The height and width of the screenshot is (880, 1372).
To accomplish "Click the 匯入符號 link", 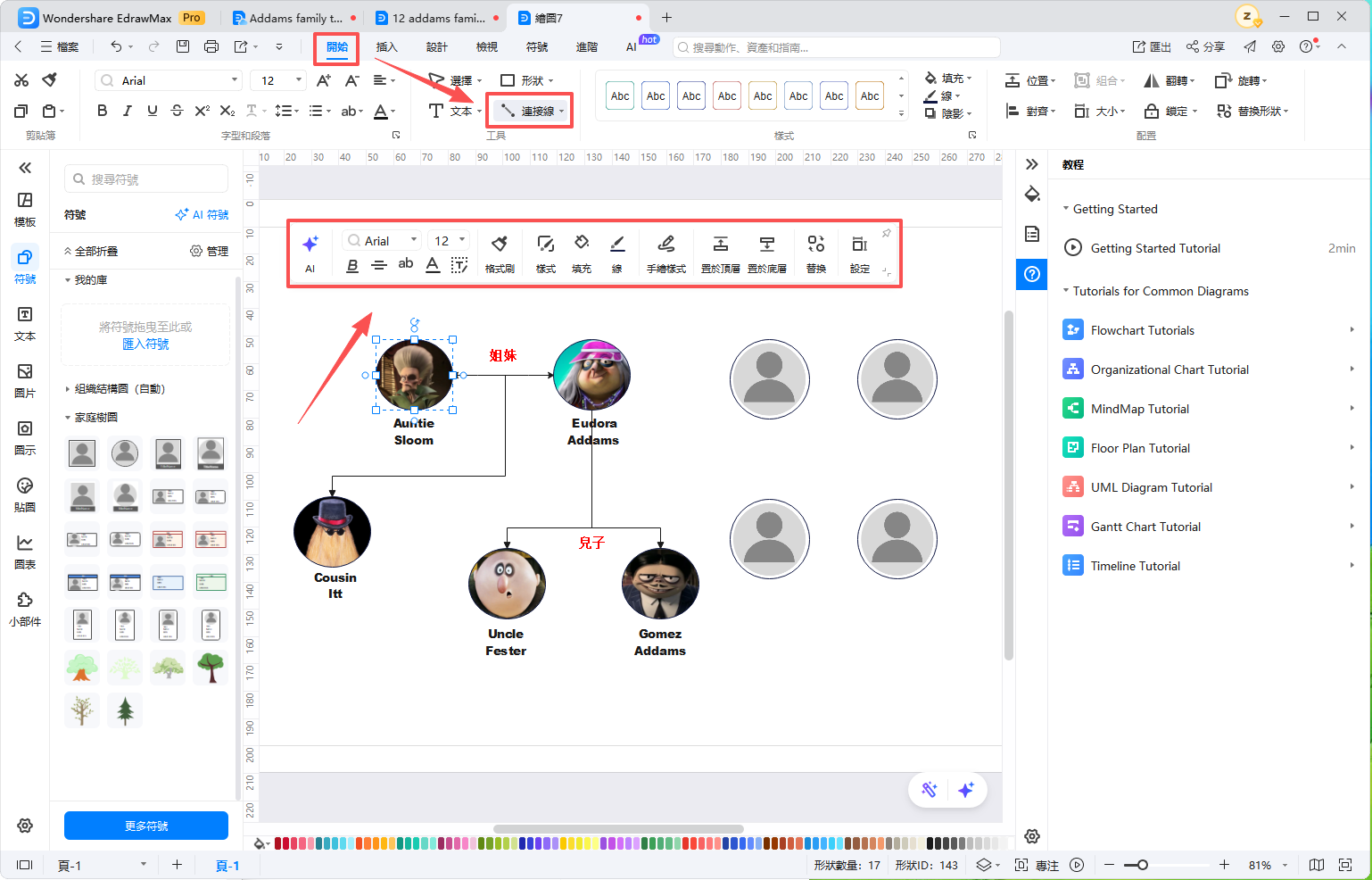I will tap(145, 344).
